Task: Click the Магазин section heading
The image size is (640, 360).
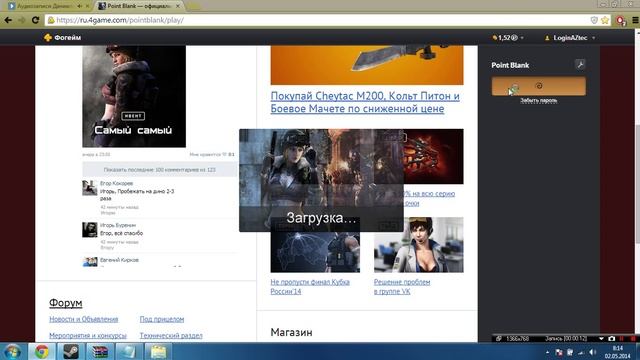Action: (x=291, y=332)
